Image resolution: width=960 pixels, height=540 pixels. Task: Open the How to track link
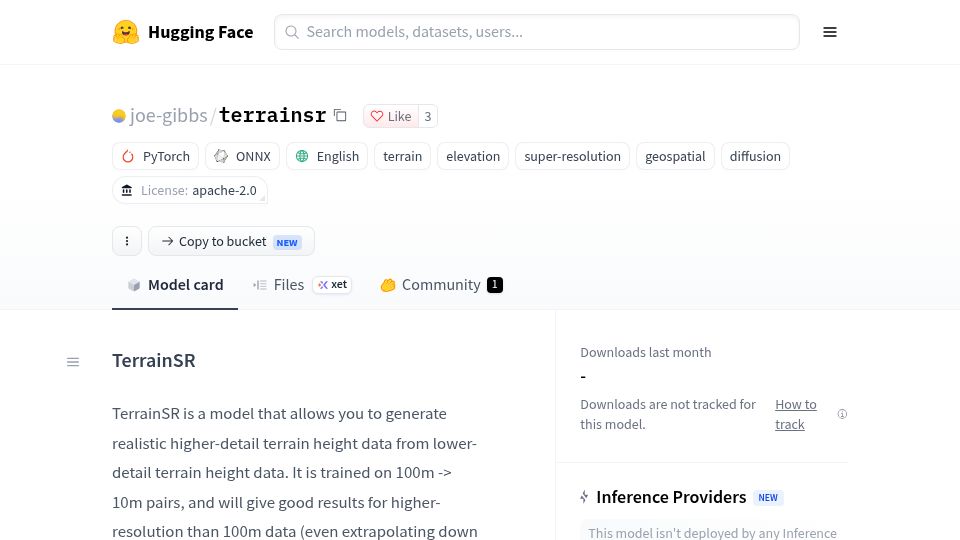point(796,414)
